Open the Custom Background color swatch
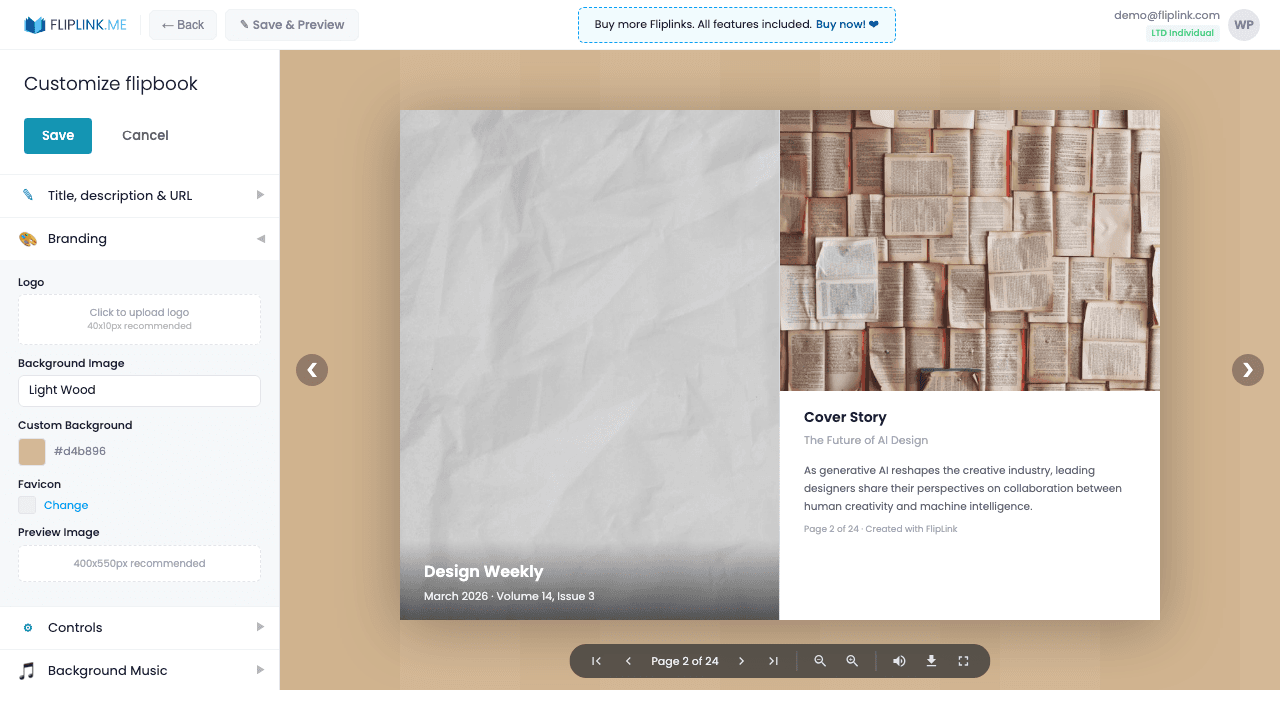 (x=31, y=451)
